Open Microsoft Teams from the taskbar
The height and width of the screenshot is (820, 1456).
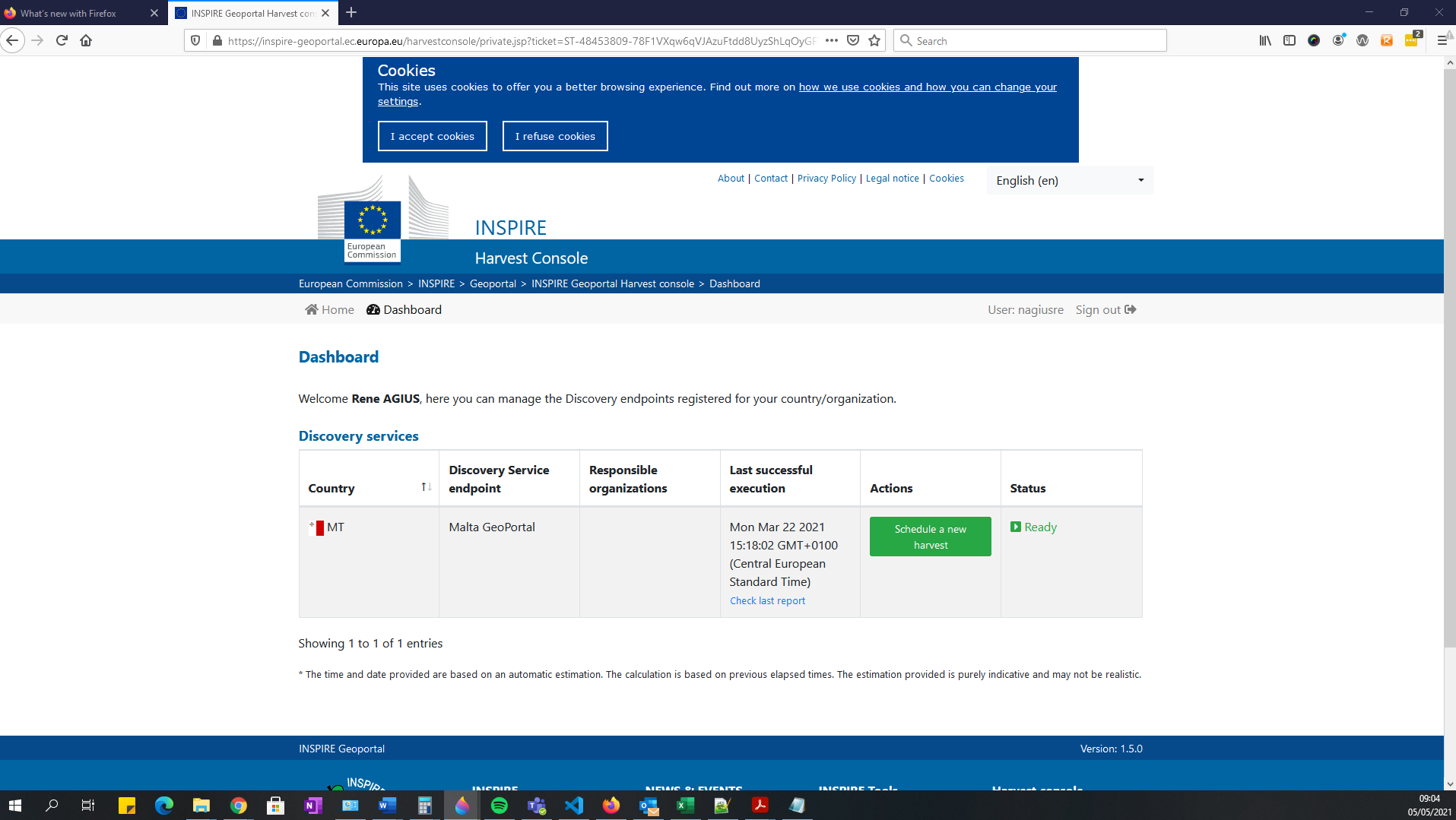[x=537, y=806]
